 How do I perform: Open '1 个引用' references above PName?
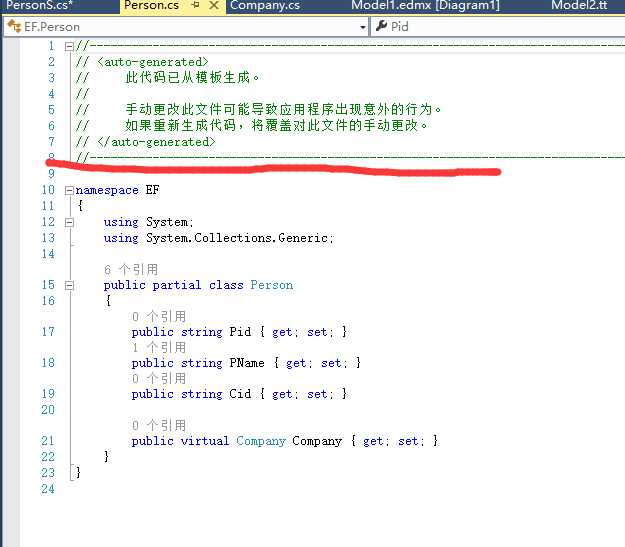[x=159, y=348]
